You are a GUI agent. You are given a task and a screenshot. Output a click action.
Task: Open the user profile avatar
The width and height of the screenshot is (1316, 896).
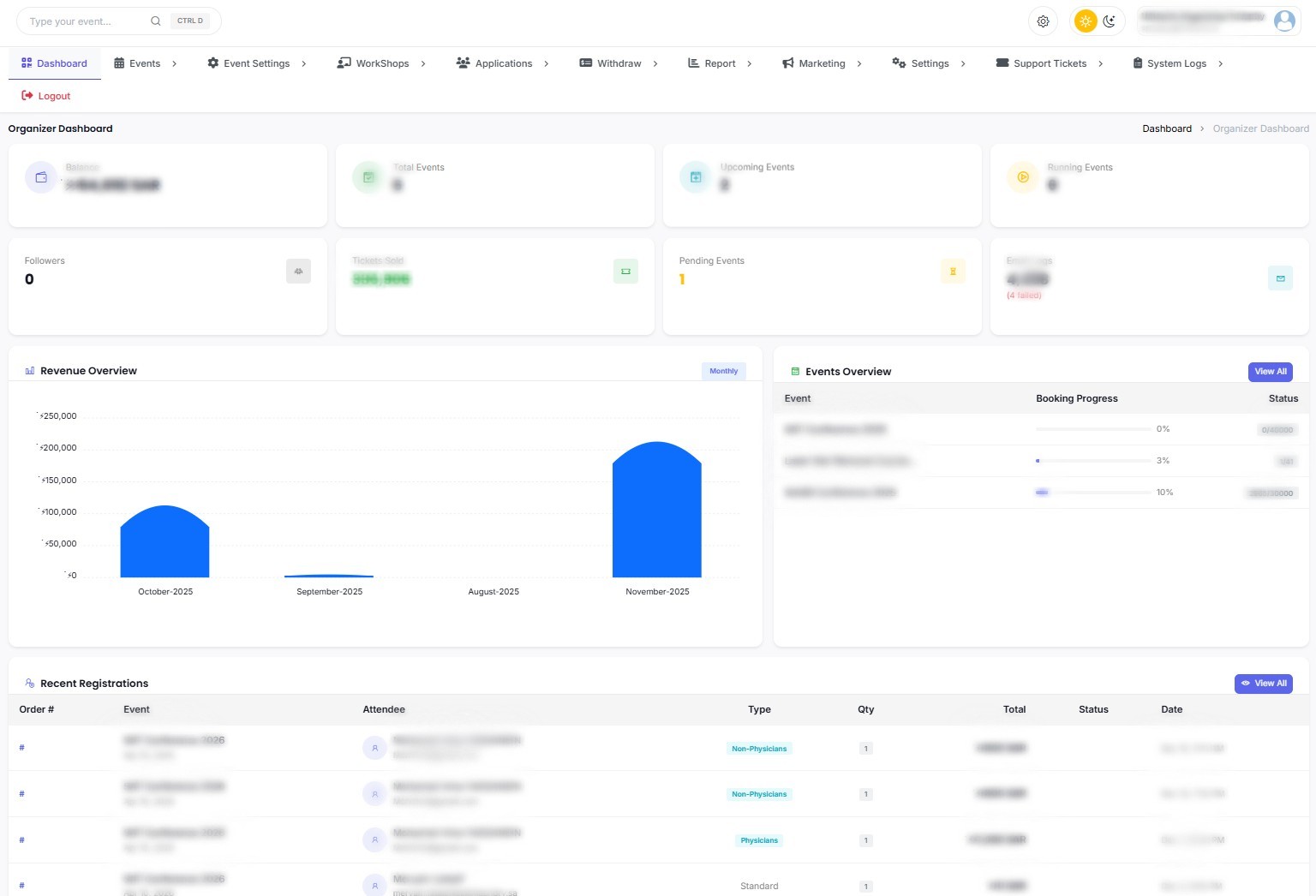coord(1284,21)
